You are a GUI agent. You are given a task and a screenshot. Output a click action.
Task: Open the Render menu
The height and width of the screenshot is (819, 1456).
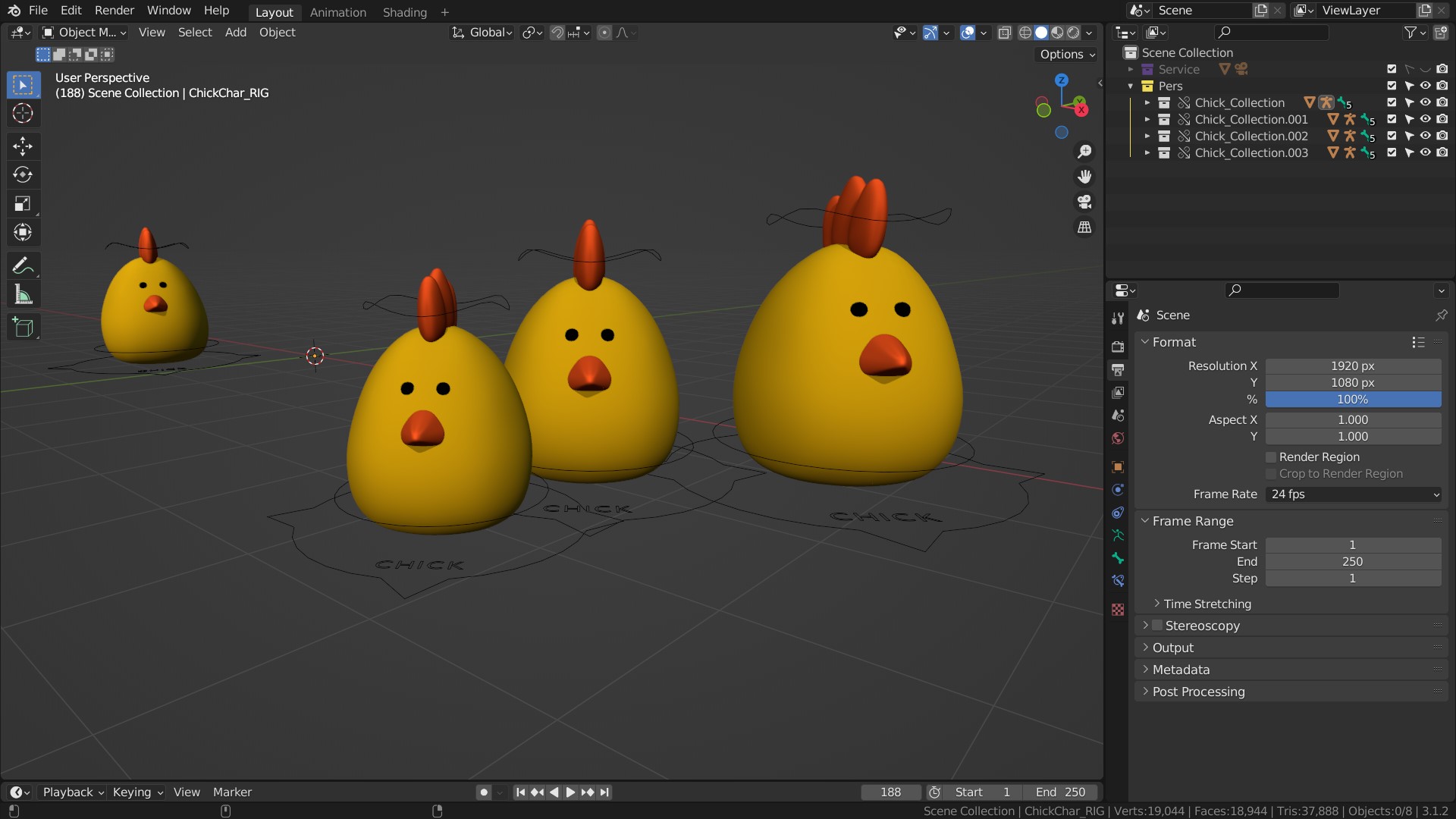[114, 10]
